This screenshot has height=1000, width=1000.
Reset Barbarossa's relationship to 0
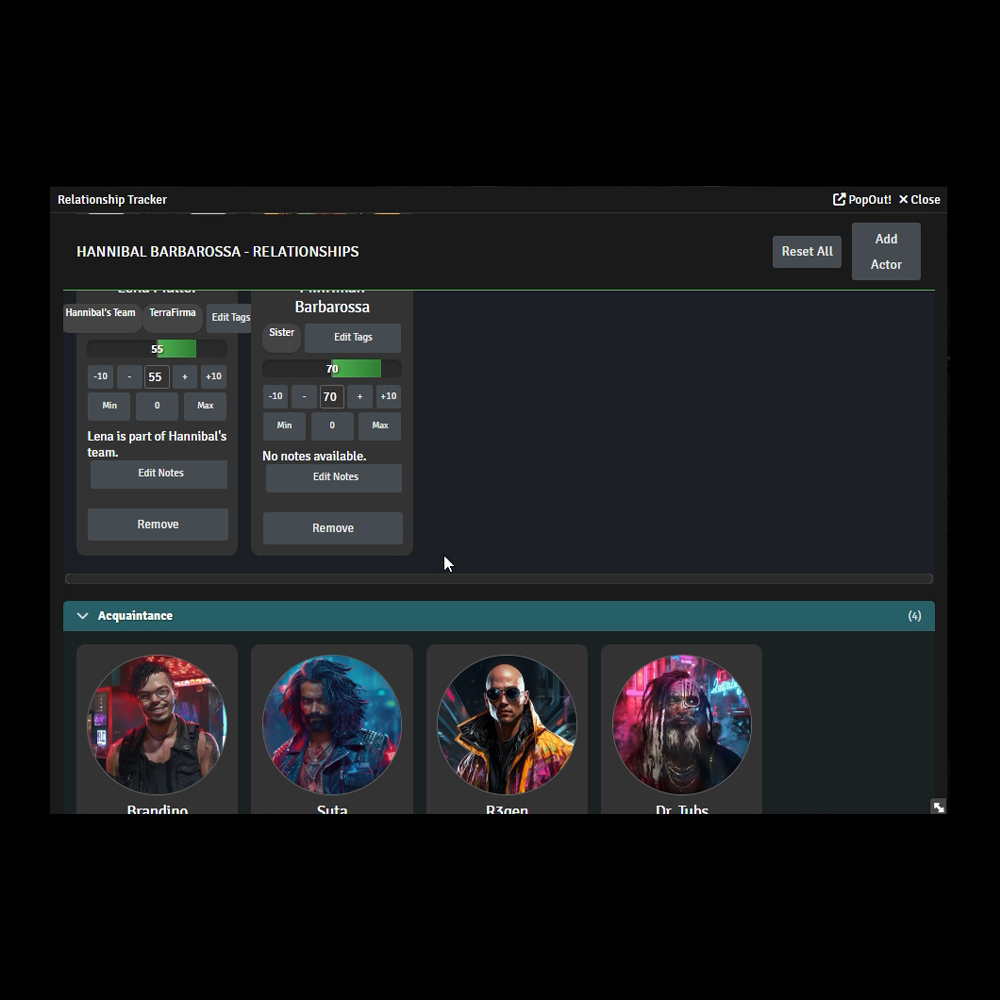332,425
